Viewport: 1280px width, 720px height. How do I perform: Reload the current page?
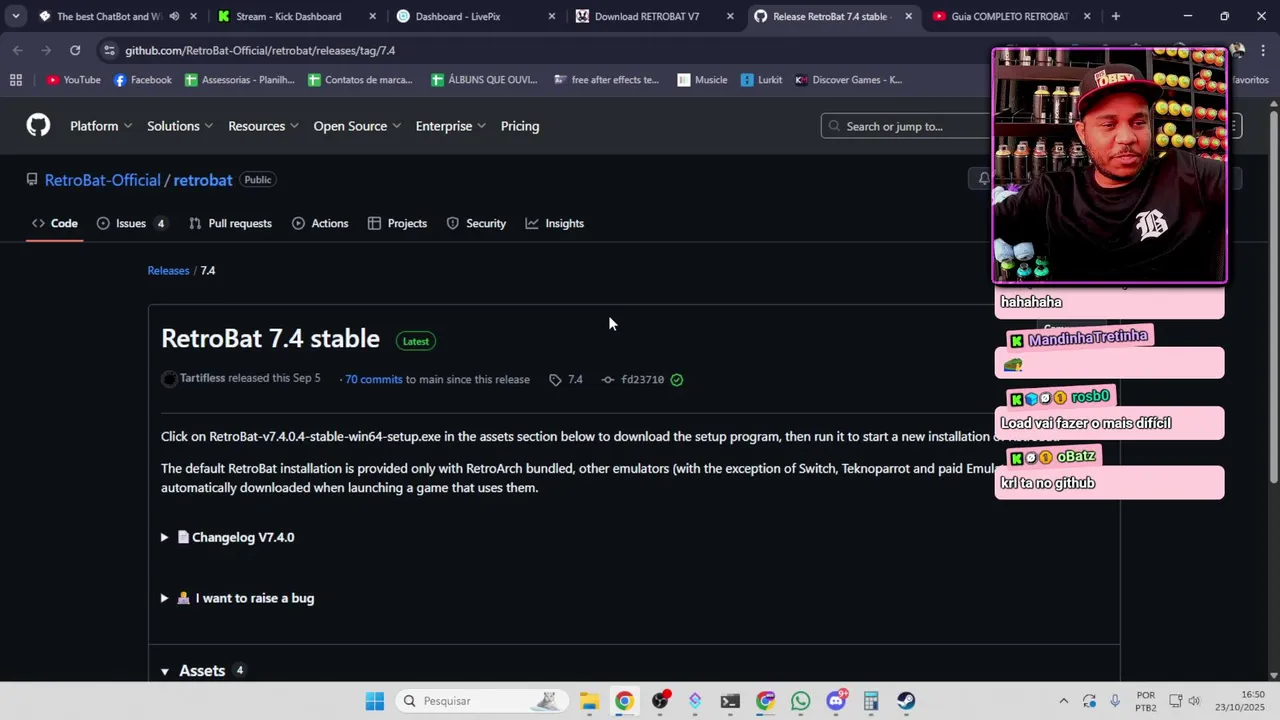click(x=75, y=50)
